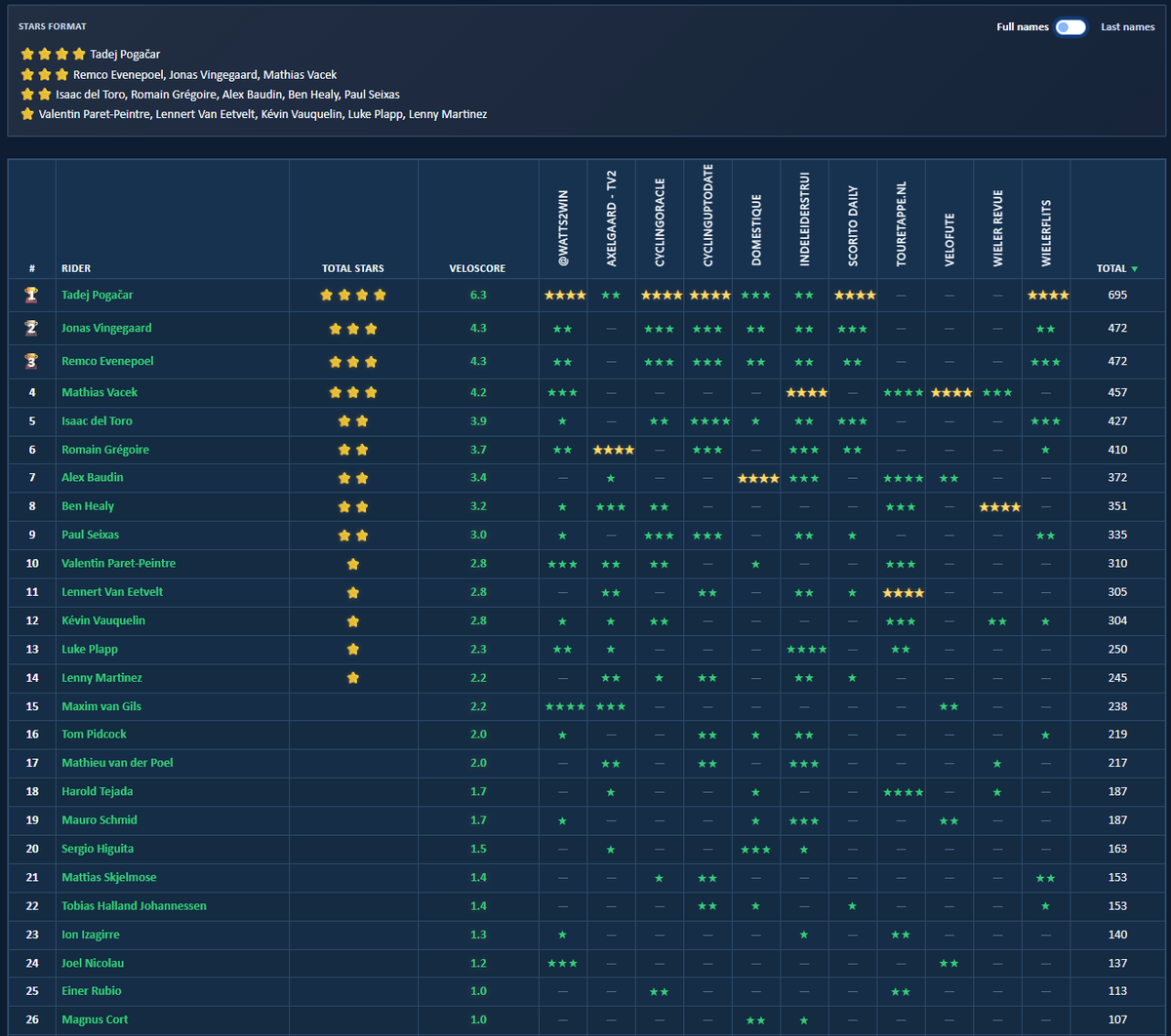Image resolution: width=1171 pixels, height=1036 pixels.
Task: Click the VELOFUTE column header
Action: pos(950,240)
